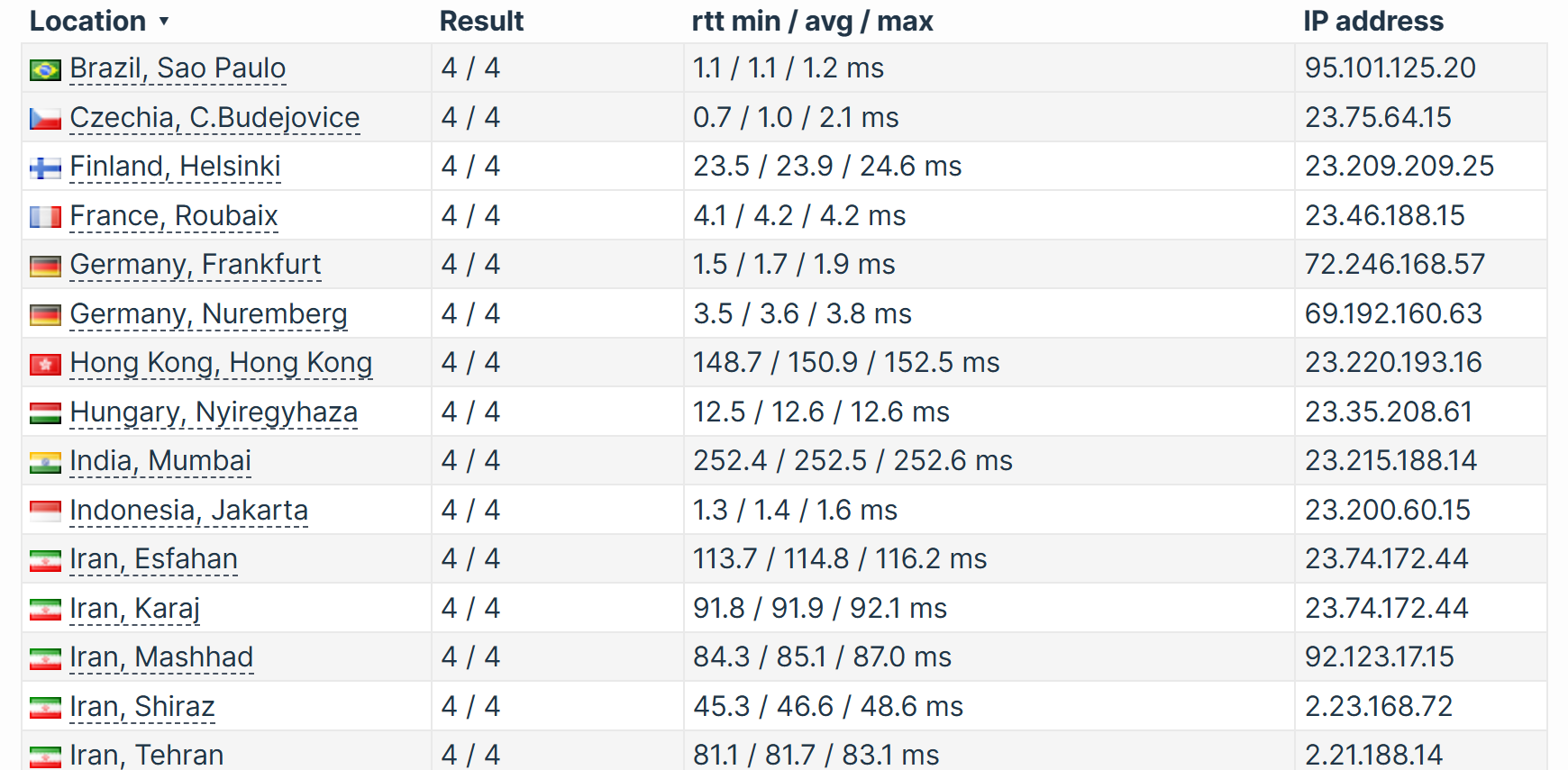Viewport: 1568px width, 770px height.
Task: Open the Iran, Mashhad link
Action: [x=161, y=657]
